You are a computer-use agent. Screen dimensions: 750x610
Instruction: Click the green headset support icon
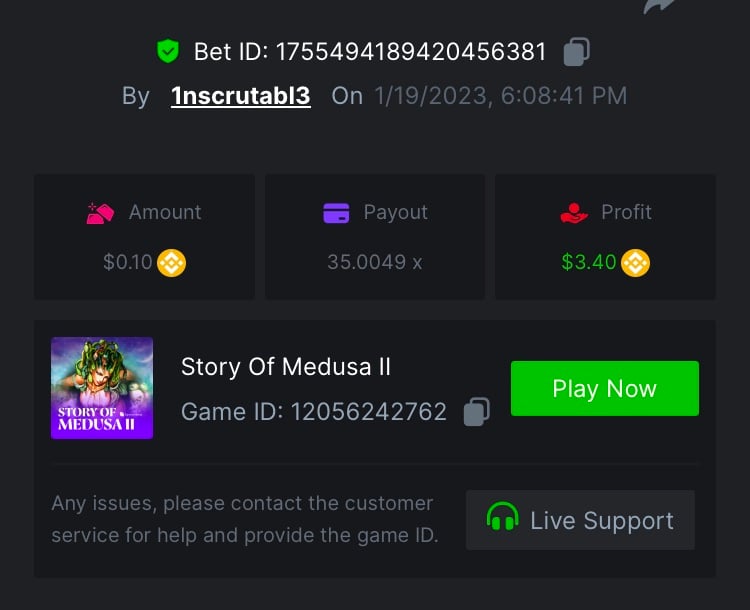tap(502, 519)
